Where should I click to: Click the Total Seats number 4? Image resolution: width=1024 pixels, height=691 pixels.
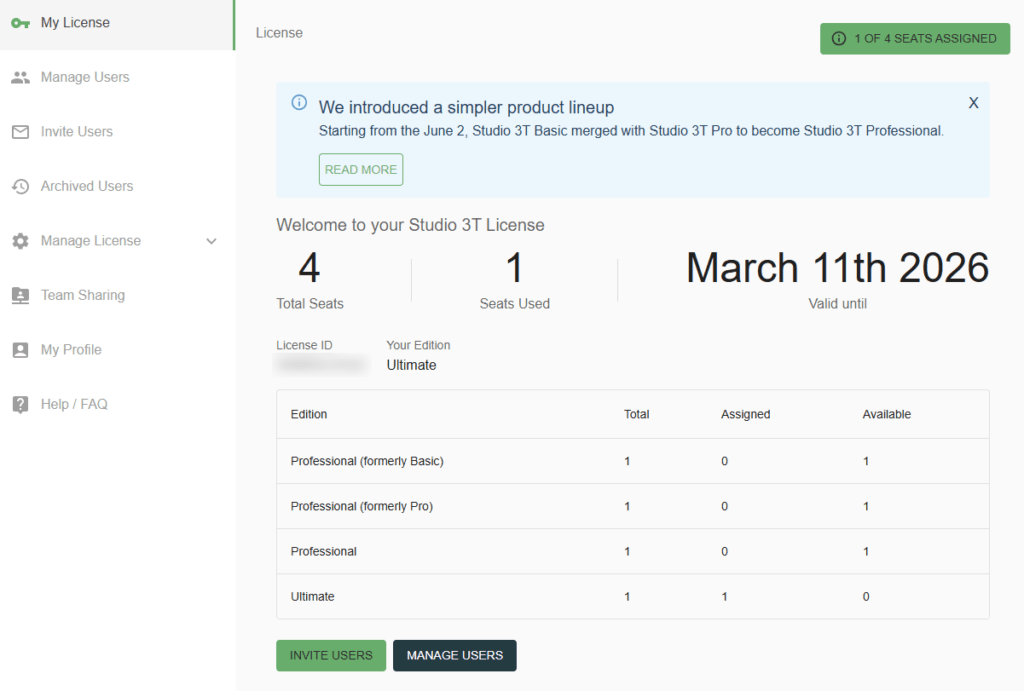pyautogui.click(x=310, y=268)
